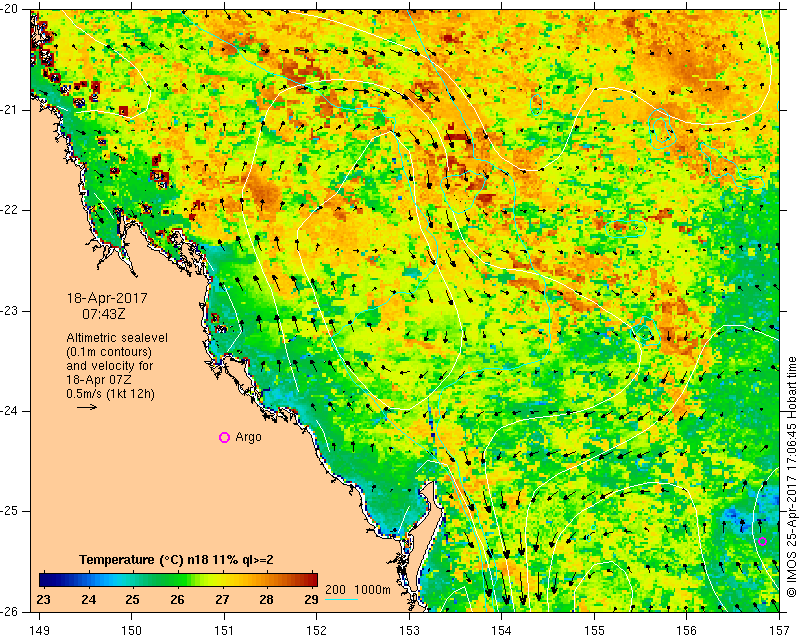Viewport: 800px width, 640px height.
Task: Click the '151' longitude axis label
Action: 224,631
